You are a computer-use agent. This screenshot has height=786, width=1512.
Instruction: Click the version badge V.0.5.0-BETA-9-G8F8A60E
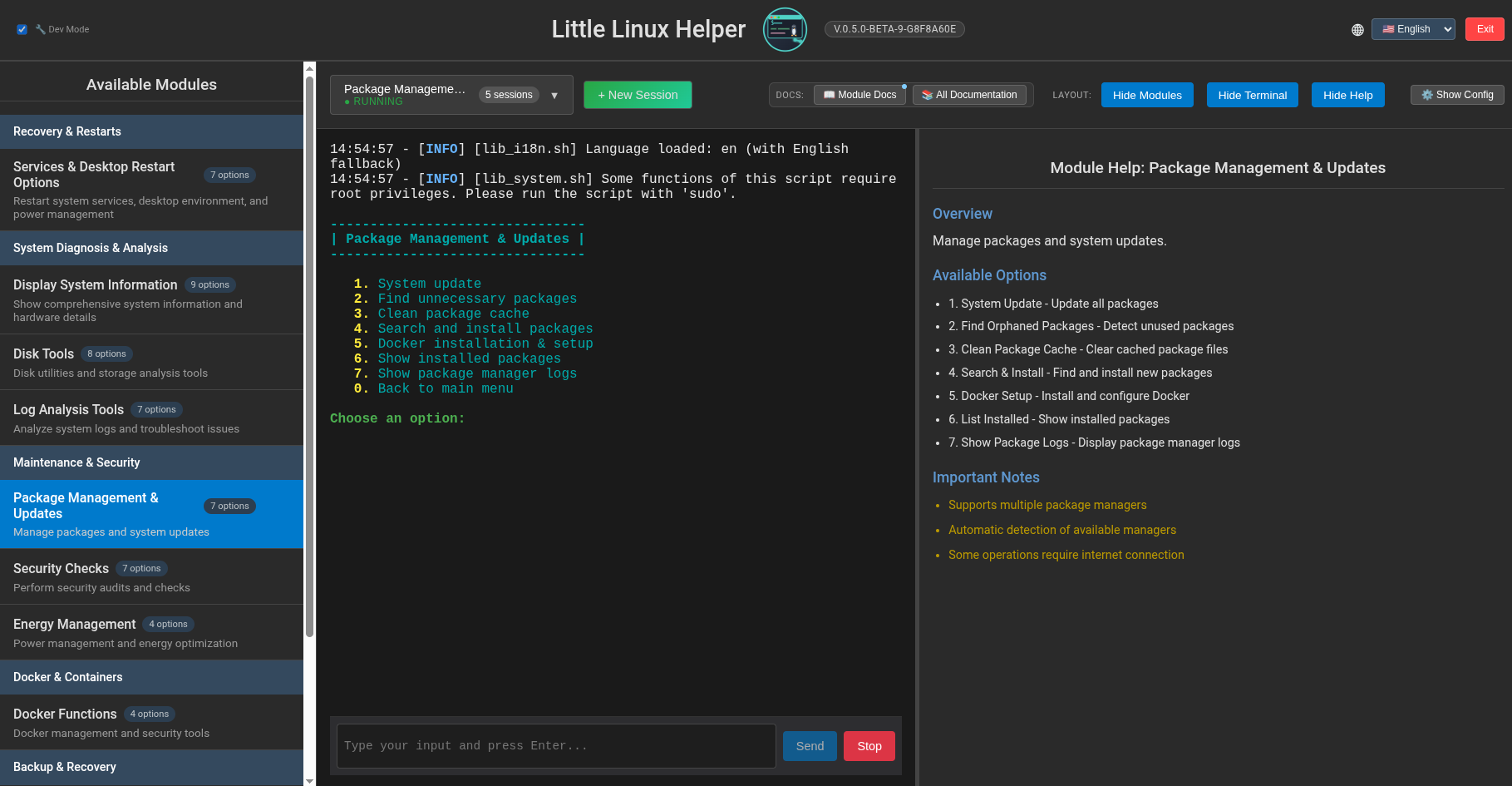894,29
